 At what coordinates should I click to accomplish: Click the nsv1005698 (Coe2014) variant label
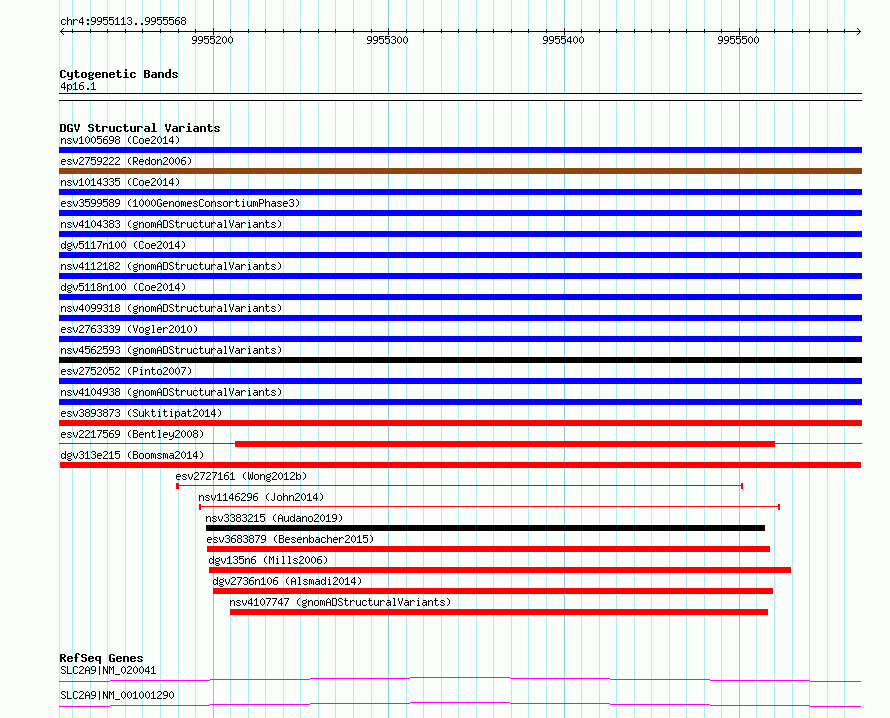point(120,140)
